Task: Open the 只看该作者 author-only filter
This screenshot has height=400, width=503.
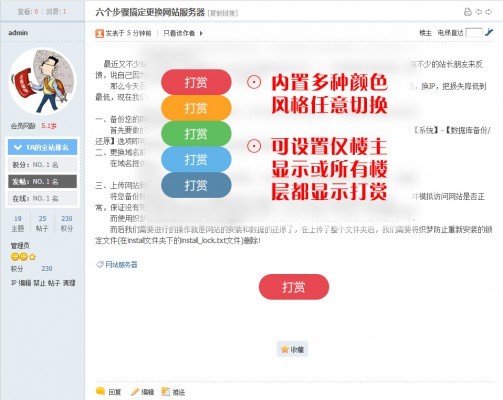Action: click(179, 33)
